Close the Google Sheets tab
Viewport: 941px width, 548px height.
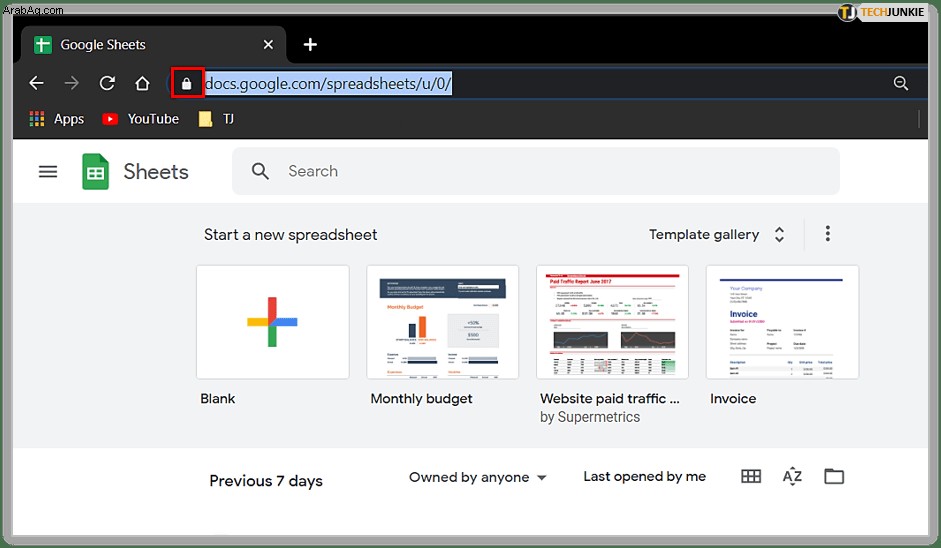[x=268, y=44]
